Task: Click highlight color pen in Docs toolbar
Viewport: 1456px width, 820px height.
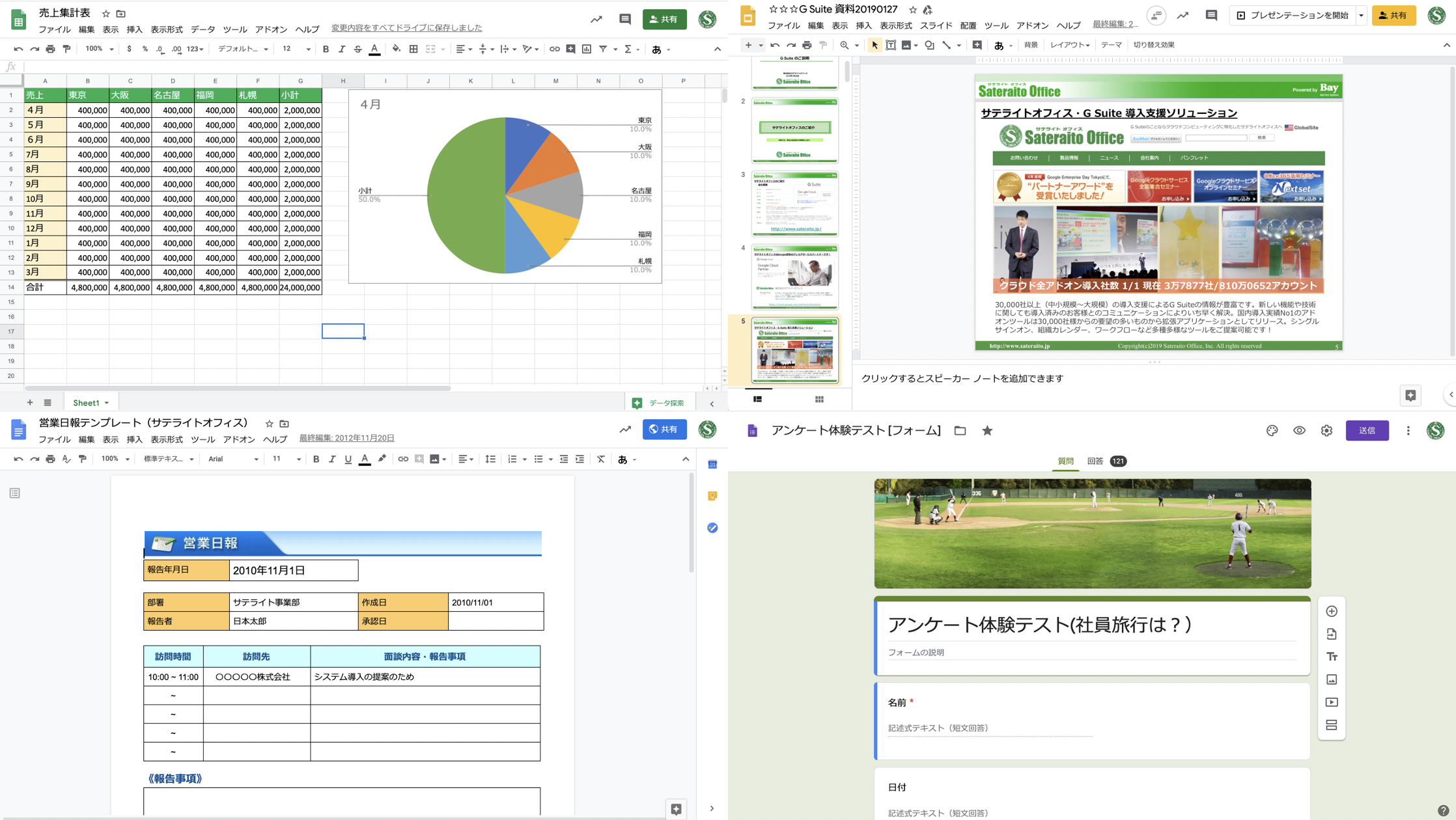Action: pos(382,459)
